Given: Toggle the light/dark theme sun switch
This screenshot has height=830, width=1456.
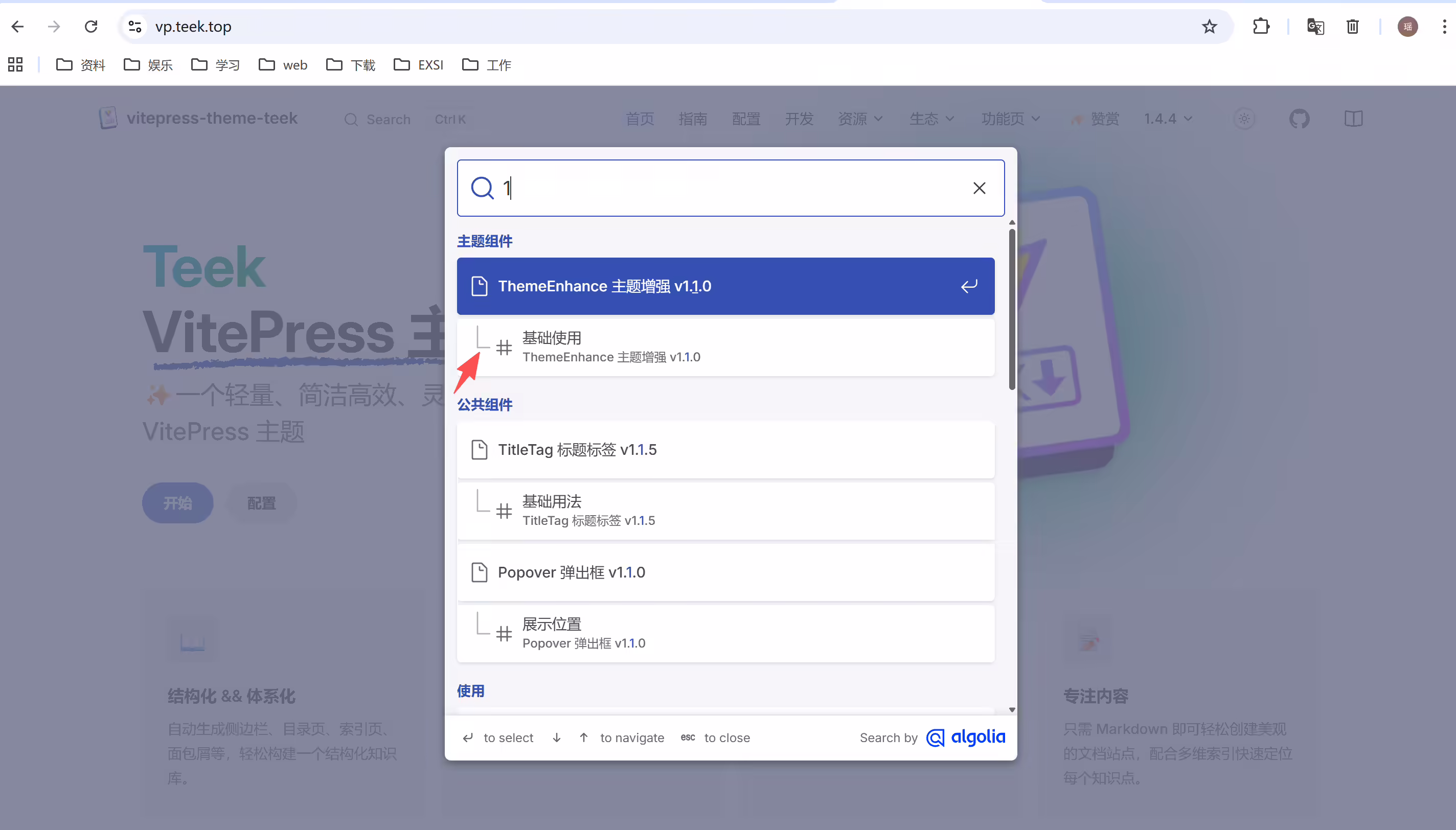Looking at the screenshot, I should [1244, 119].
